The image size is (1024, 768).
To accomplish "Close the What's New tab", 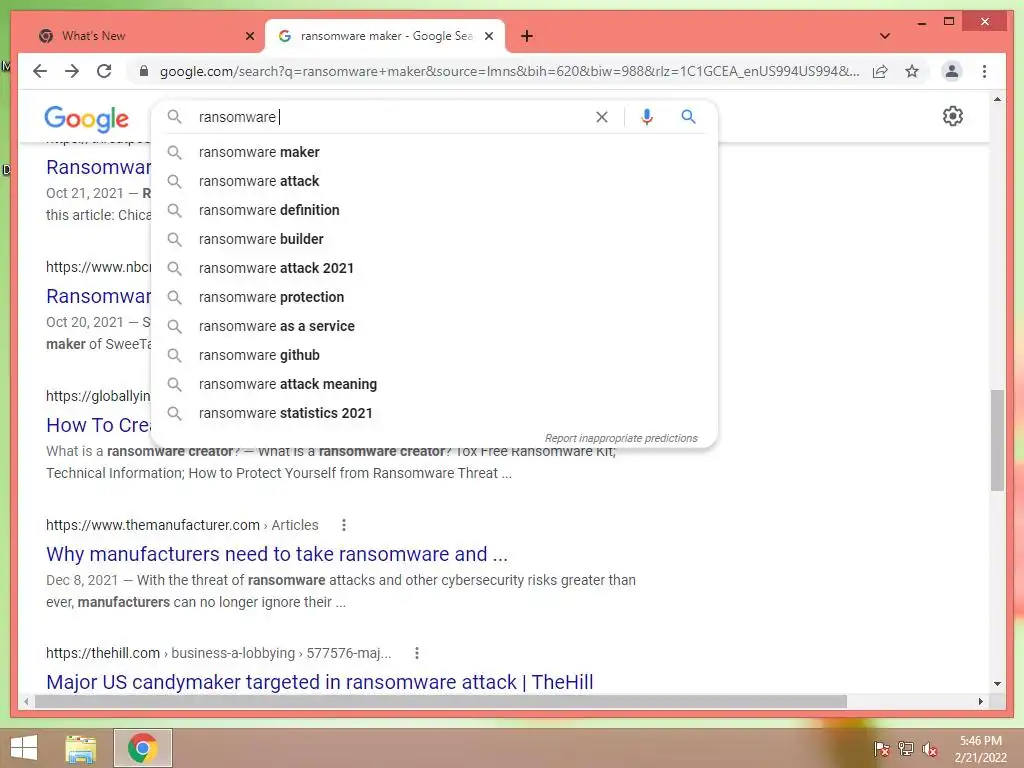I will (249, 36).
